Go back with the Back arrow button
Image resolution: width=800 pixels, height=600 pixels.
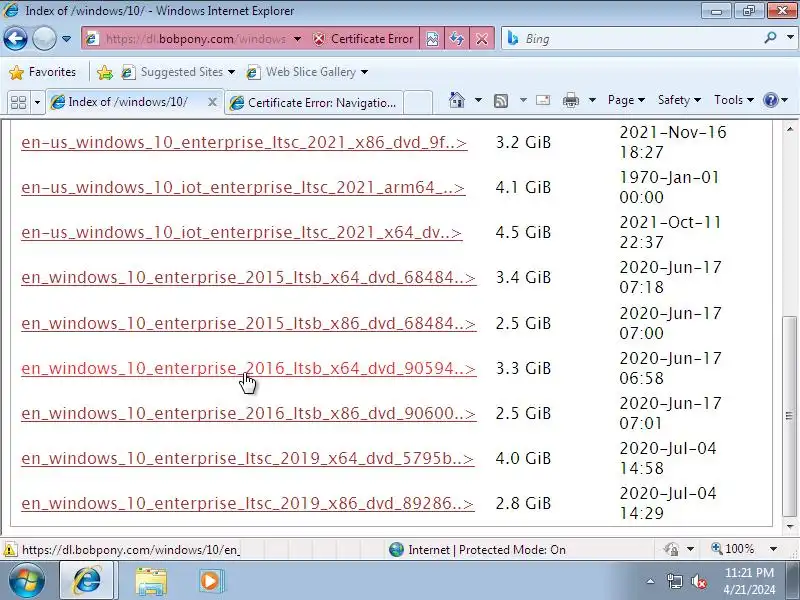[15, 38]
